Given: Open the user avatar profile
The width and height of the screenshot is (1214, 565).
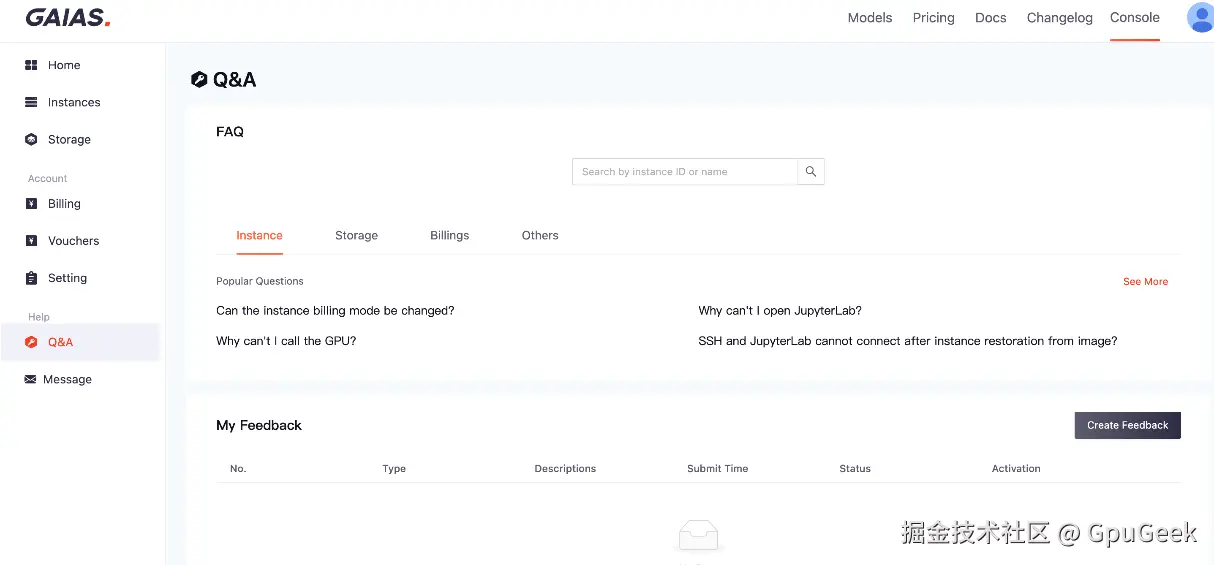Looking at the screenshot, I should pos(1200,18).
